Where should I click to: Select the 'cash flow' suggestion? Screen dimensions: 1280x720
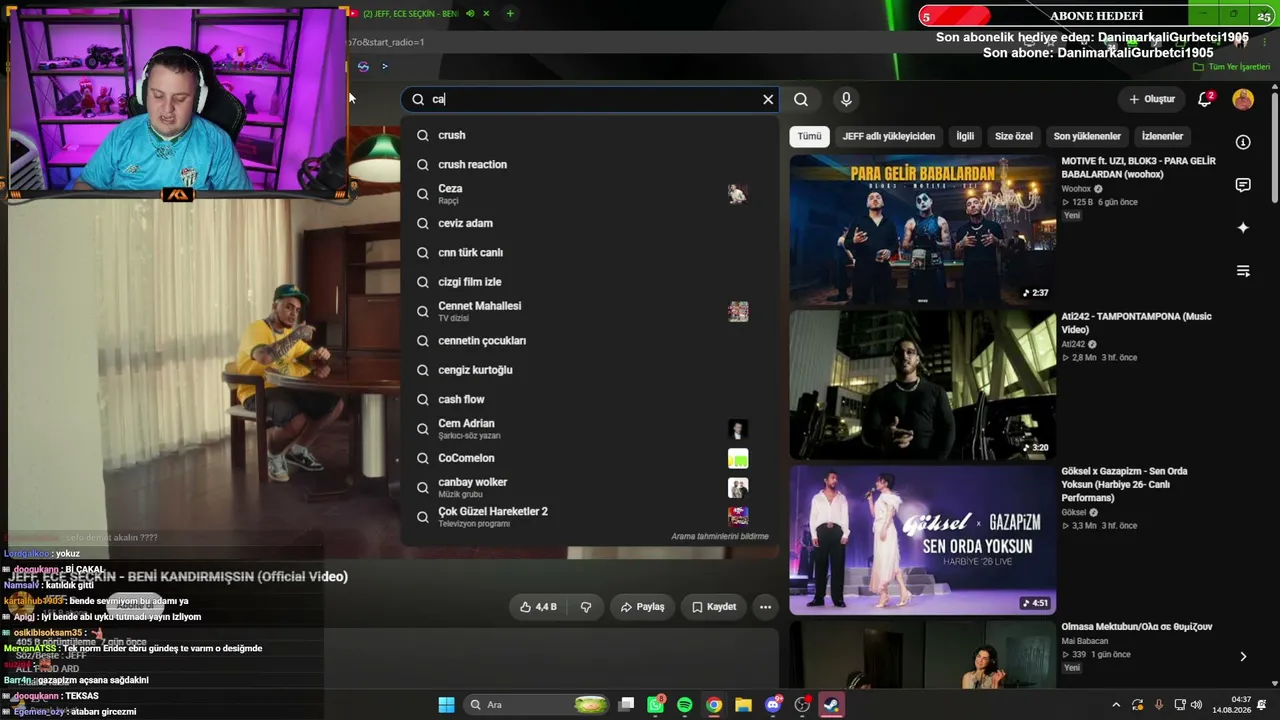tap(589, 399)
